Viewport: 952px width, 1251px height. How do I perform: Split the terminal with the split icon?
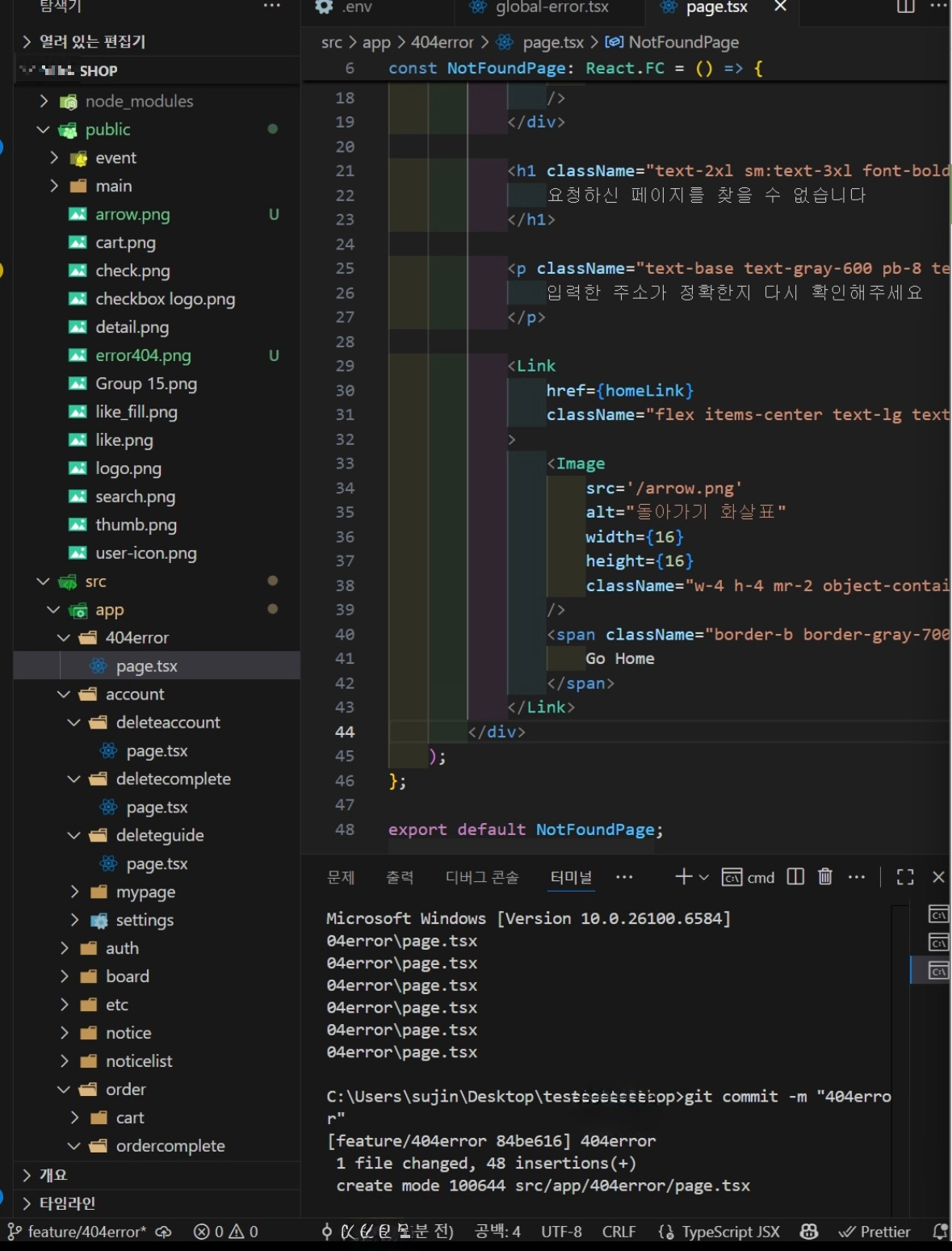795,877
